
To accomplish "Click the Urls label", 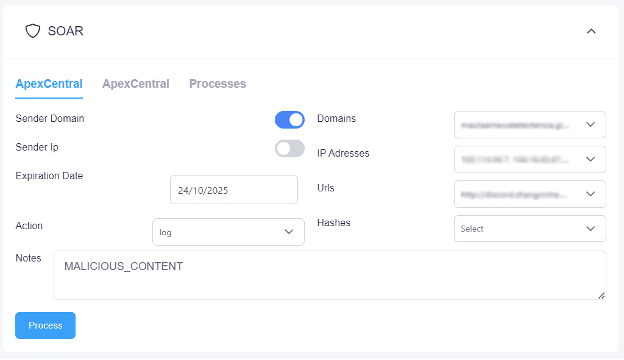I will pyautogui.click(x=326, y=188).
